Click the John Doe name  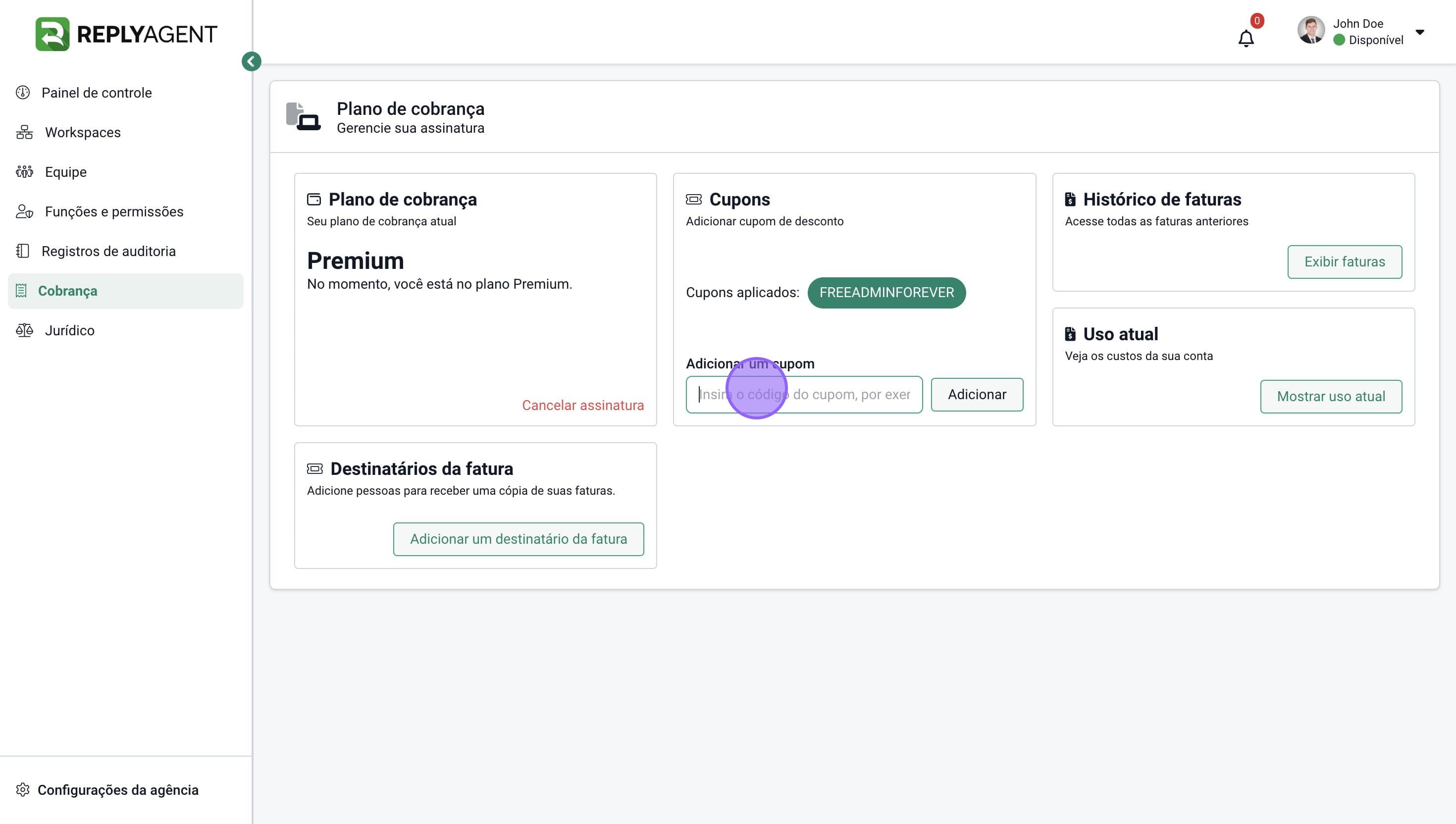(x=1357, y=24)
